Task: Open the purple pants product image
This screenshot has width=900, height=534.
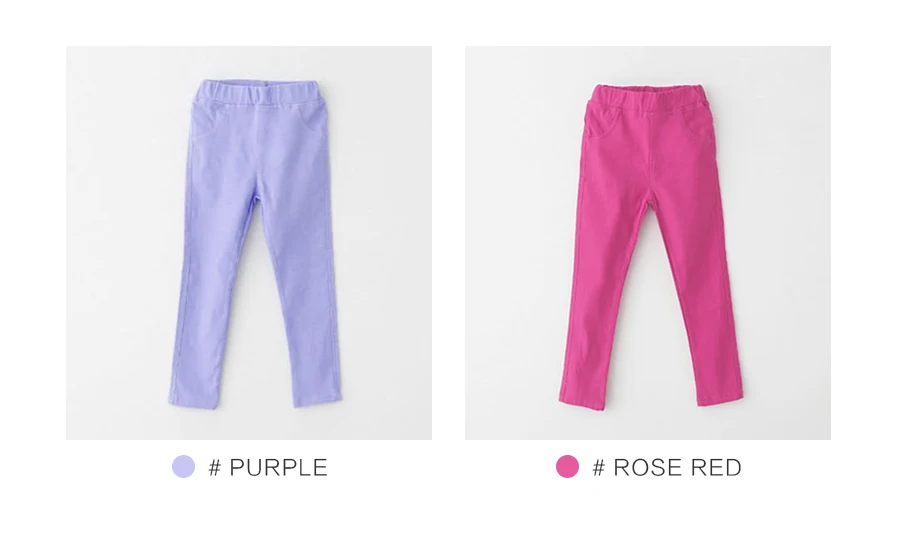Action: point(249,243)
